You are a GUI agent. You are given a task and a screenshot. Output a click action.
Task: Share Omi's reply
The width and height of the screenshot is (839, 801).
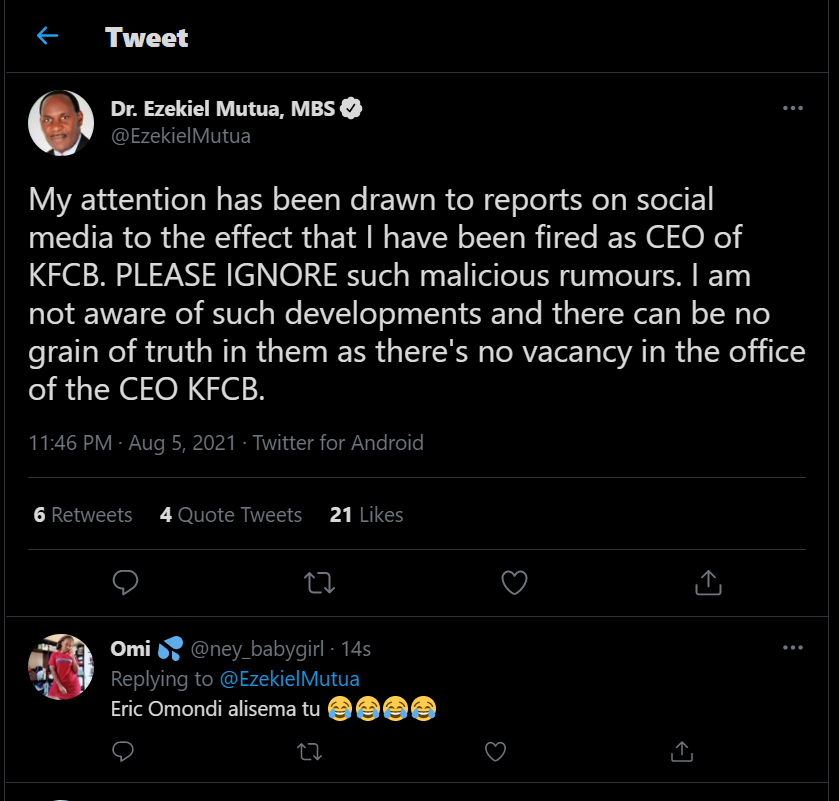coord(681,750)
